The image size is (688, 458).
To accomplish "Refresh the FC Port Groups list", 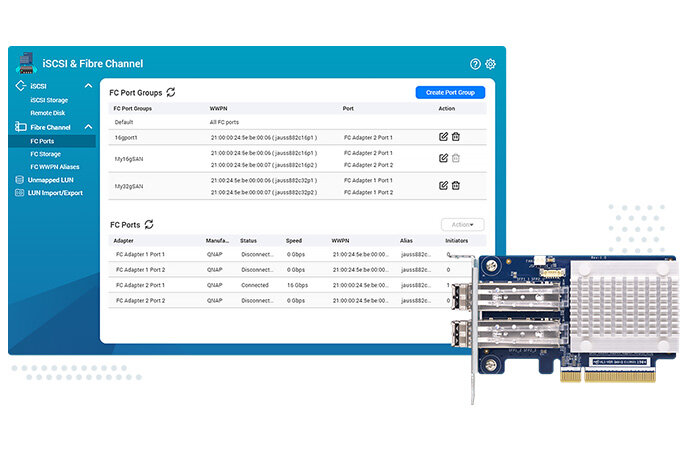I will 171,92.
